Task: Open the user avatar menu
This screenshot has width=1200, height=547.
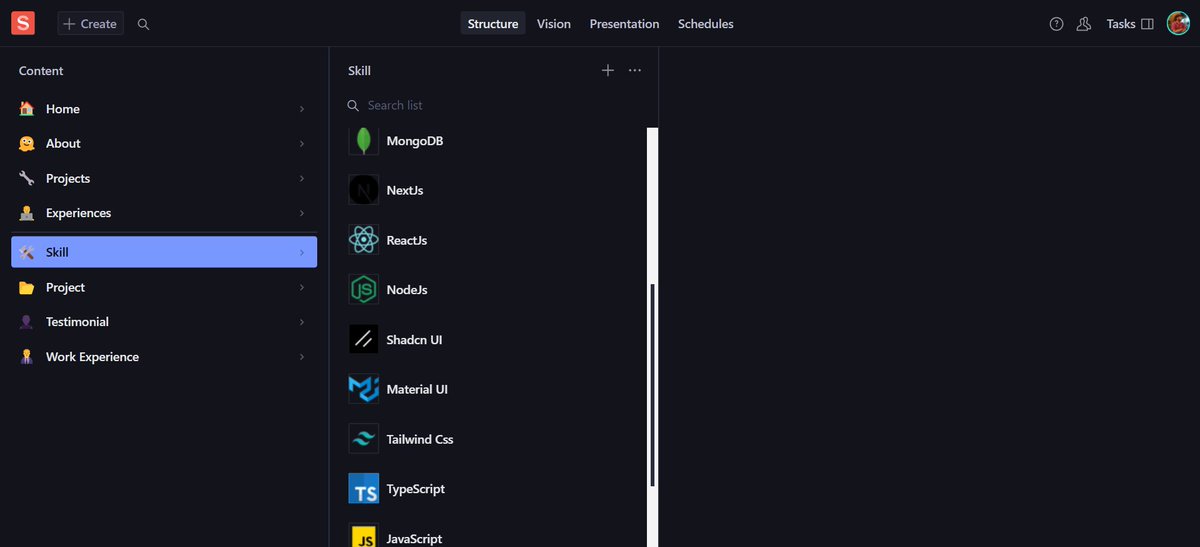Action: click(1178, 23)
